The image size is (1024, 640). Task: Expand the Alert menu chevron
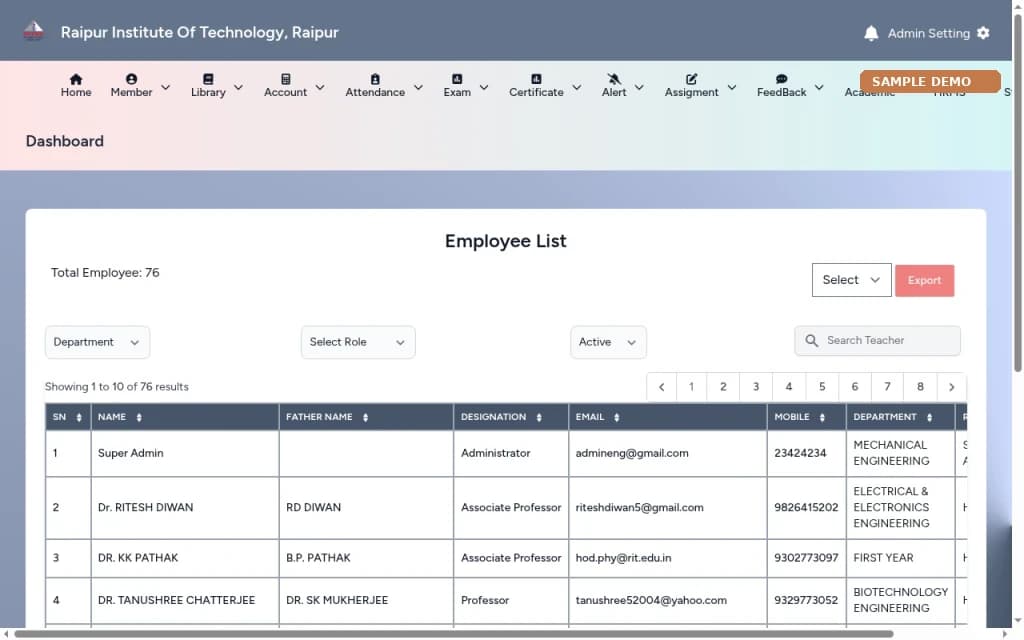click(x=639, y=87)
